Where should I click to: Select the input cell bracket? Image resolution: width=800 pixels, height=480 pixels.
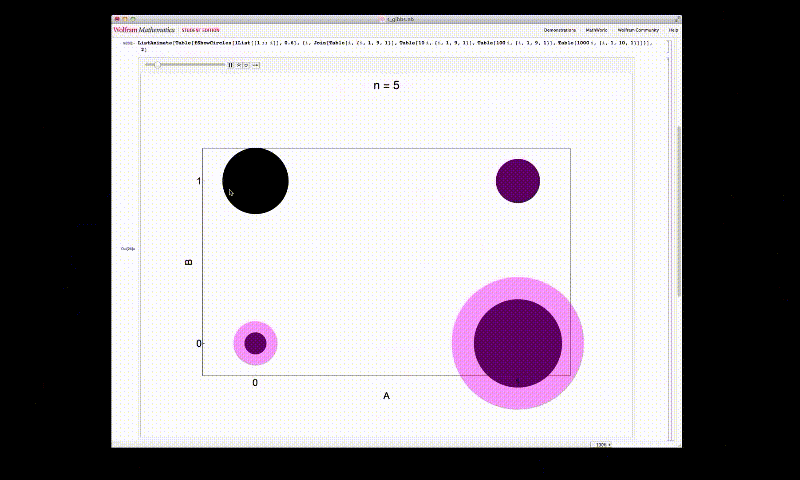(x=668, y=46)
